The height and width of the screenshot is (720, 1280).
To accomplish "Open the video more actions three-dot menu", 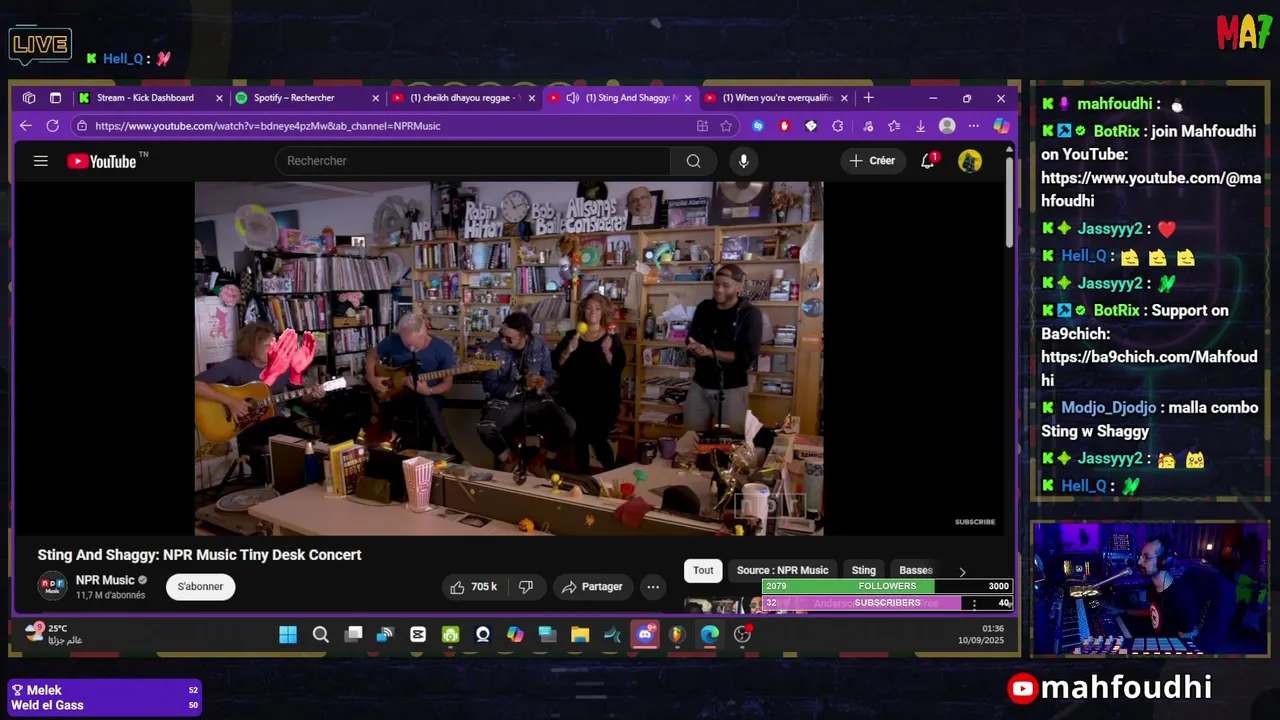I will coord(653,587).
